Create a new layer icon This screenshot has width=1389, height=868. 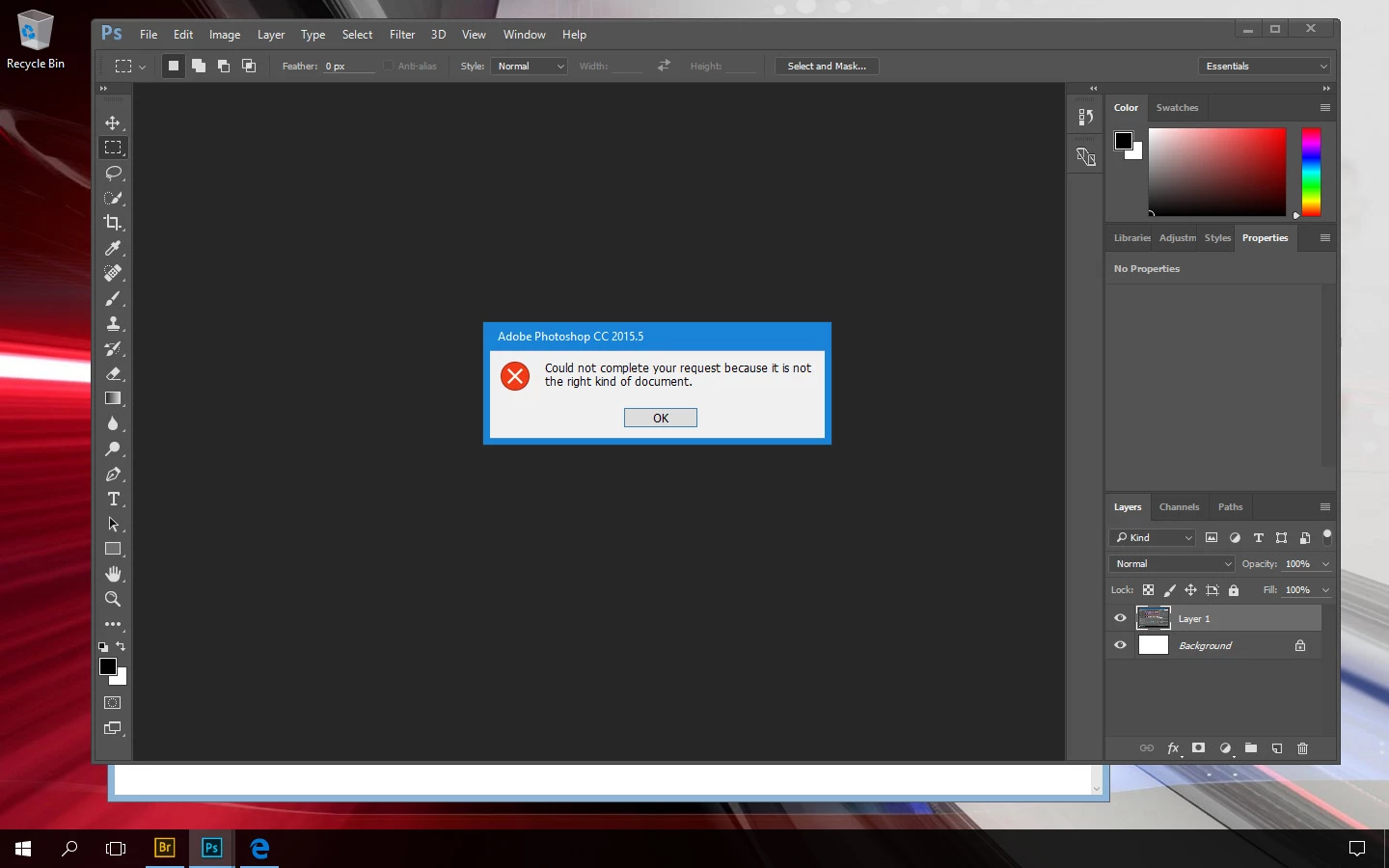(1277, 748)
